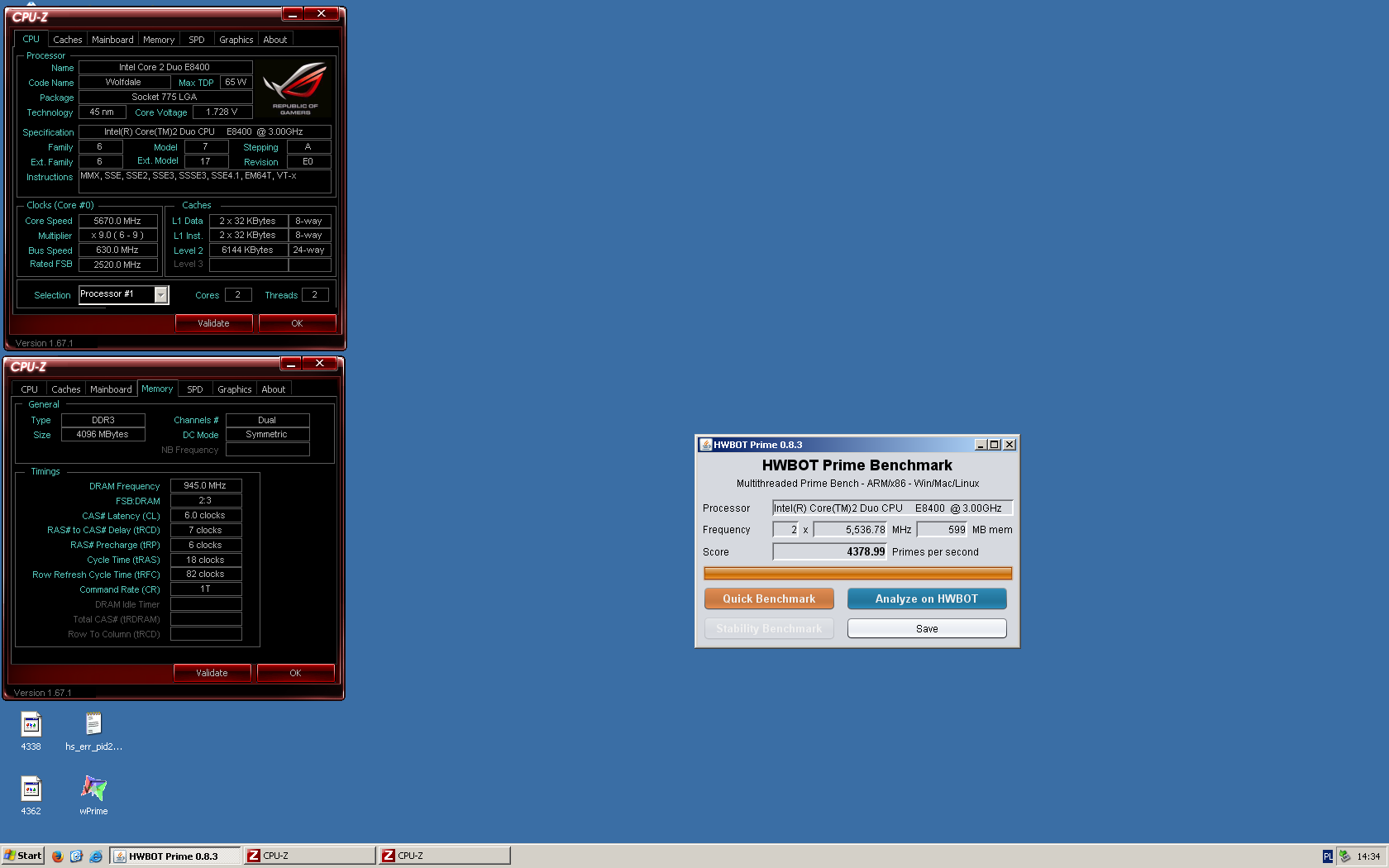Click the CAS# Latency 6.0 clocks value
Screen dimensions: 1389x868
[x=205, y=515]
